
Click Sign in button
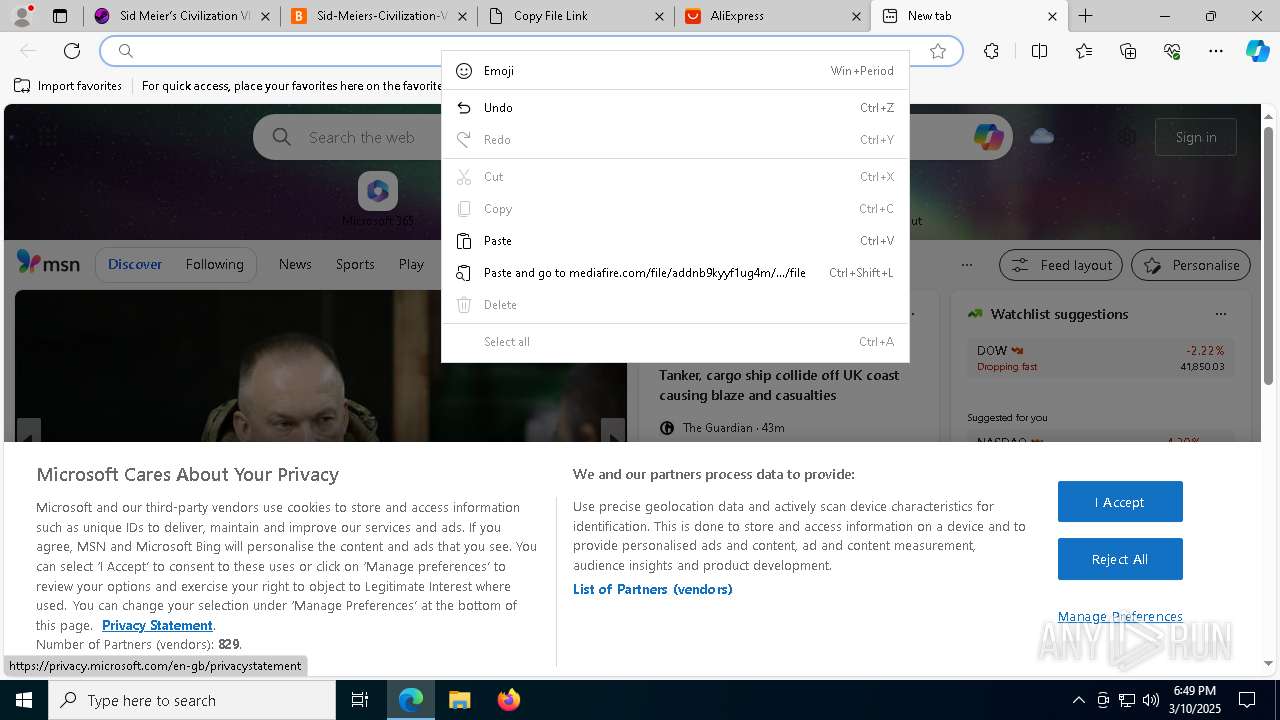(1196, 137)
